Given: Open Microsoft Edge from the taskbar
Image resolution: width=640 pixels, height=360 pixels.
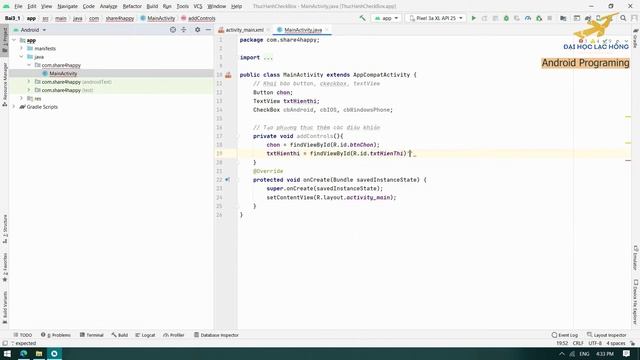Looking at the screenshot, I should pos(24,353).
